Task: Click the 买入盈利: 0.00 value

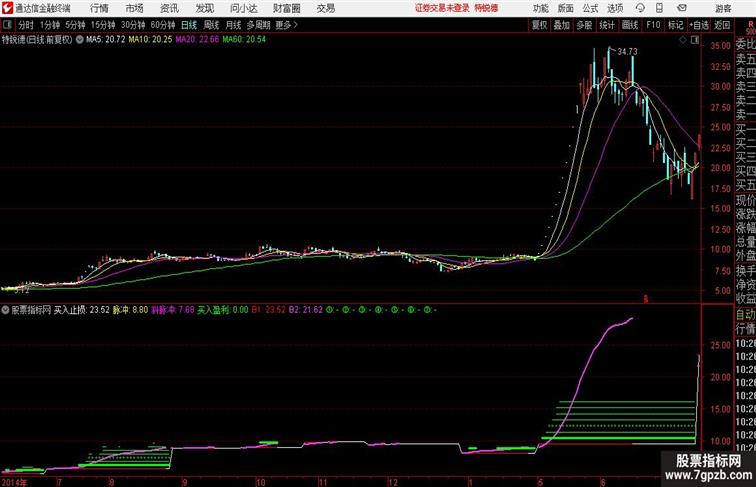Action: tap(223, 310)
